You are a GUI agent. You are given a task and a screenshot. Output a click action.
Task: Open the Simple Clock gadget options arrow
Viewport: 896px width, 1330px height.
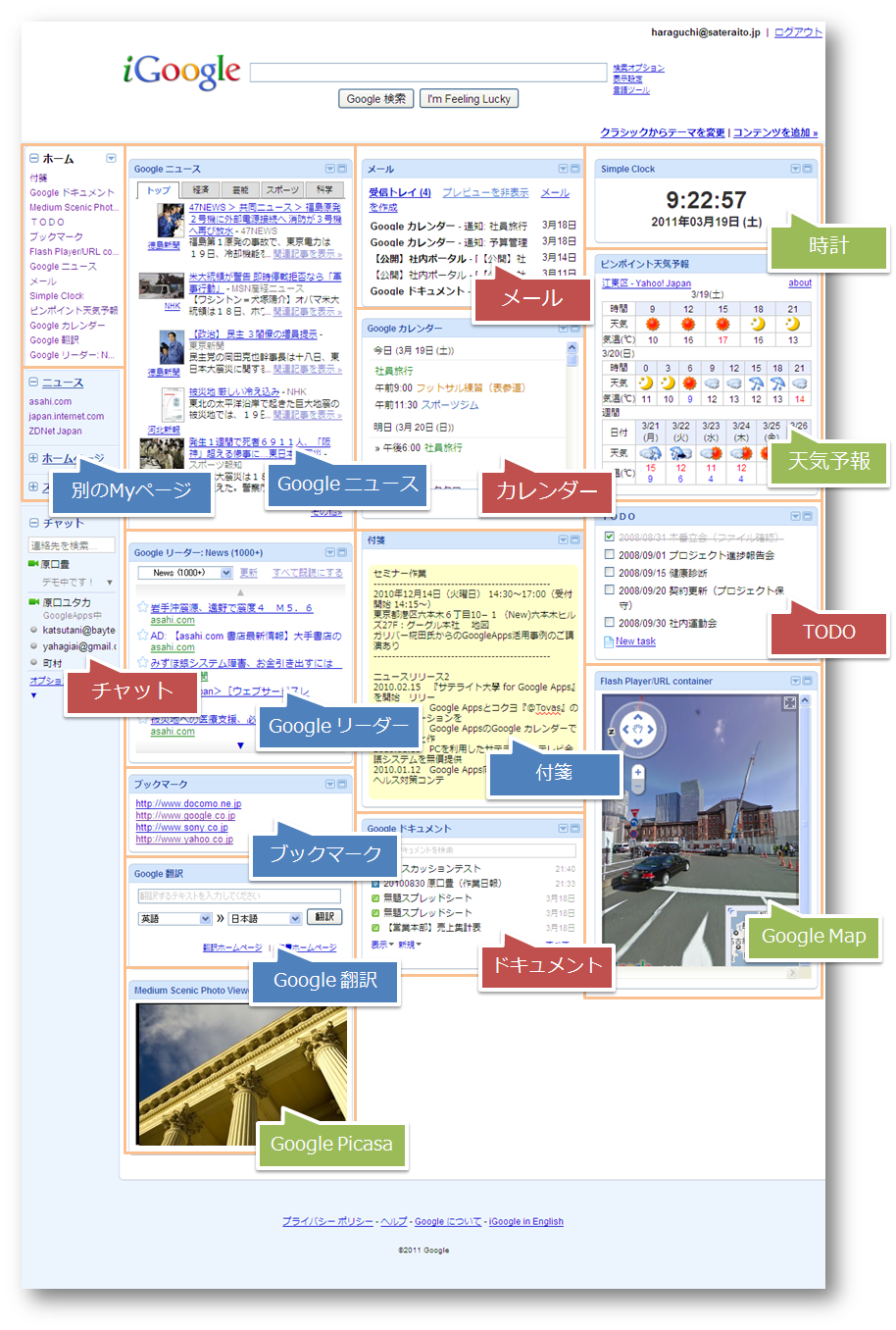pyautogui.click(x=795, y=169)
